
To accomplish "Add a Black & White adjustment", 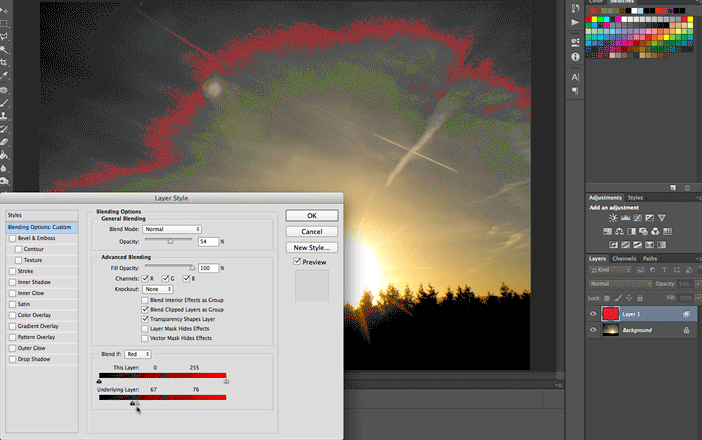I will click(x=631, y=231).
